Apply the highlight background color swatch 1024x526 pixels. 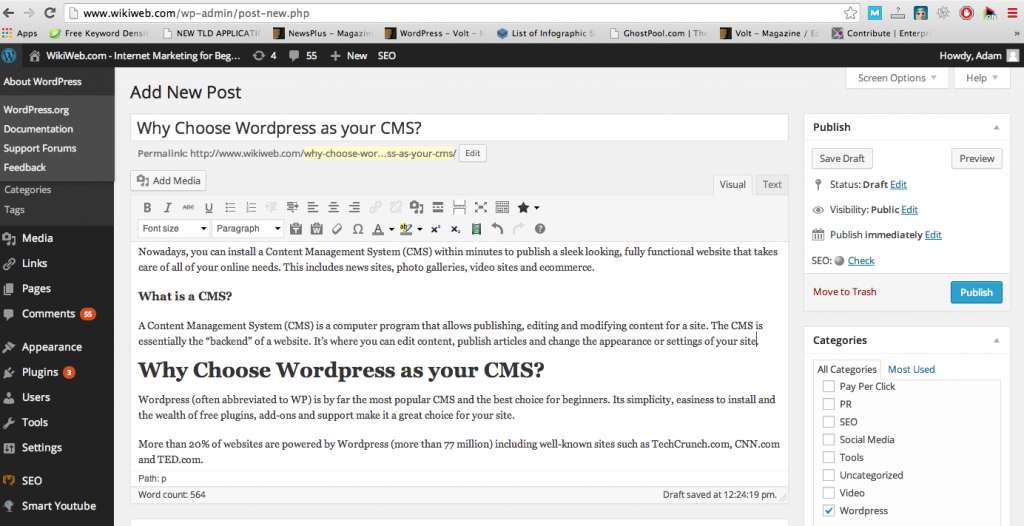tap(406, 229)
